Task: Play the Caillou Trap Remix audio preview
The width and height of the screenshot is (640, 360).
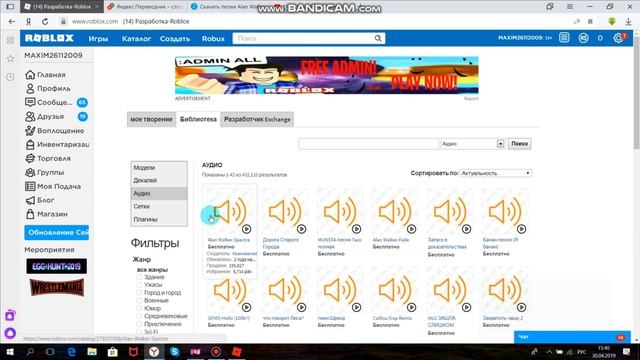Action: [411, 307]
